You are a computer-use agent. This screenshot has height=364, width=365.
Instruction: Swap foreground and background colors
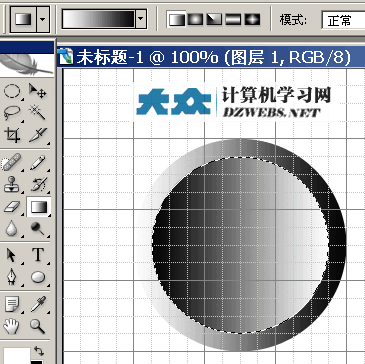tap(39, 351)
